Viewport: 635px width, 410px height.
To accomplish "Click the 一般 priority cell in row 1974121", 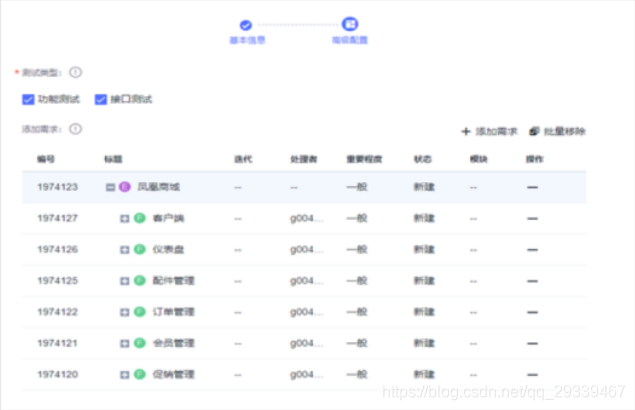I will [x=357, y=343].
